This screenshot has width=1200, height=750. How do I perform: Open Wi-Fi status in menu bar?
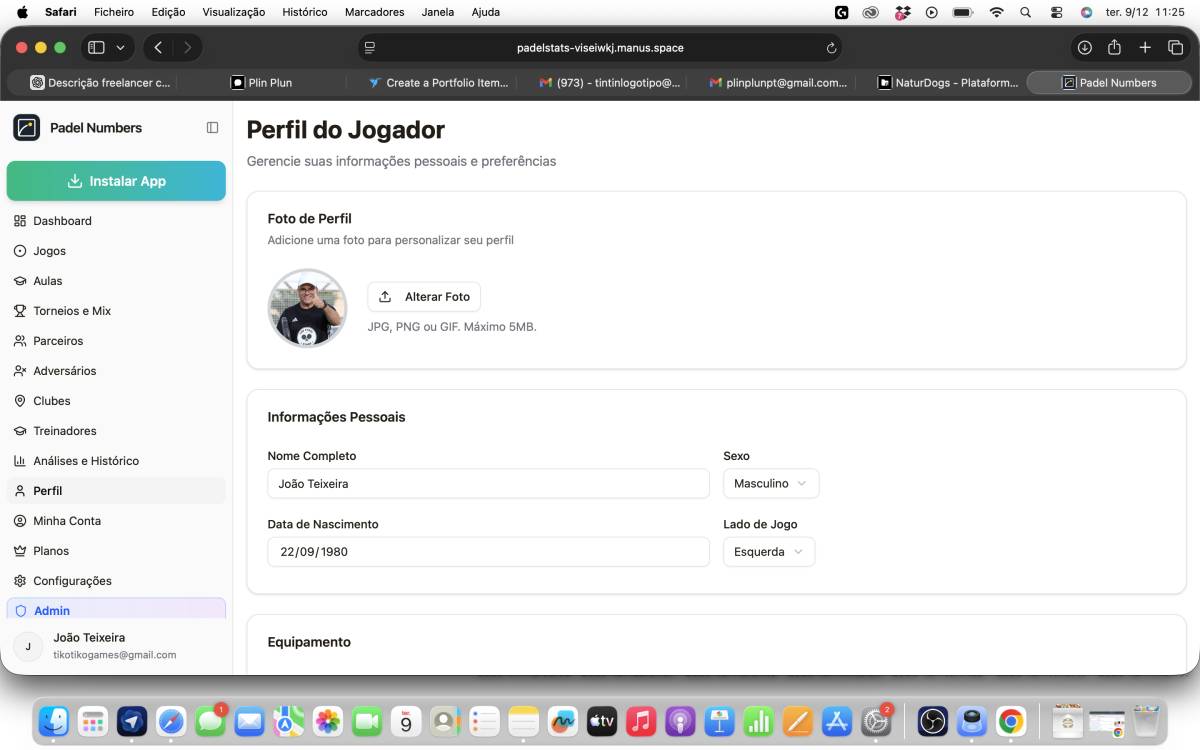[x=996, y=12]
